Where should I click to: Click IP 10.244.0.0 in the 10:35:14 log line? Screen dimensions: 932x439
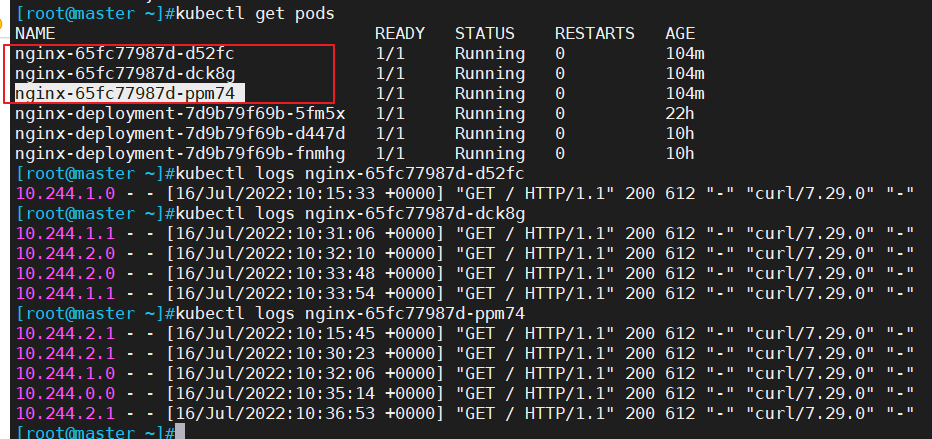pos(65,393)
